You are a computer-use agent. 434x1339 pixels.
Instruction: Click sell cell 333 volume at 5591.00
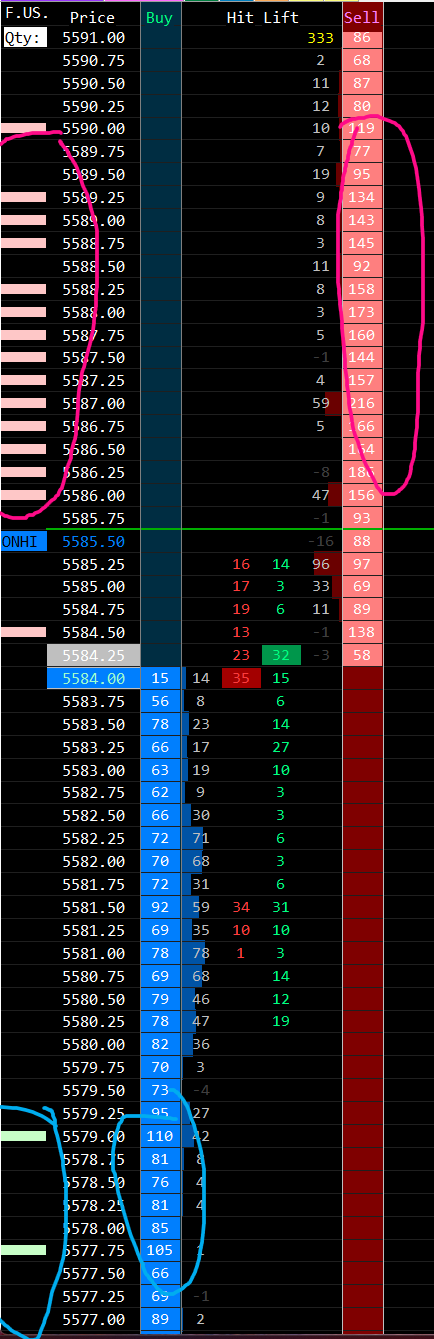click(320, 37)
